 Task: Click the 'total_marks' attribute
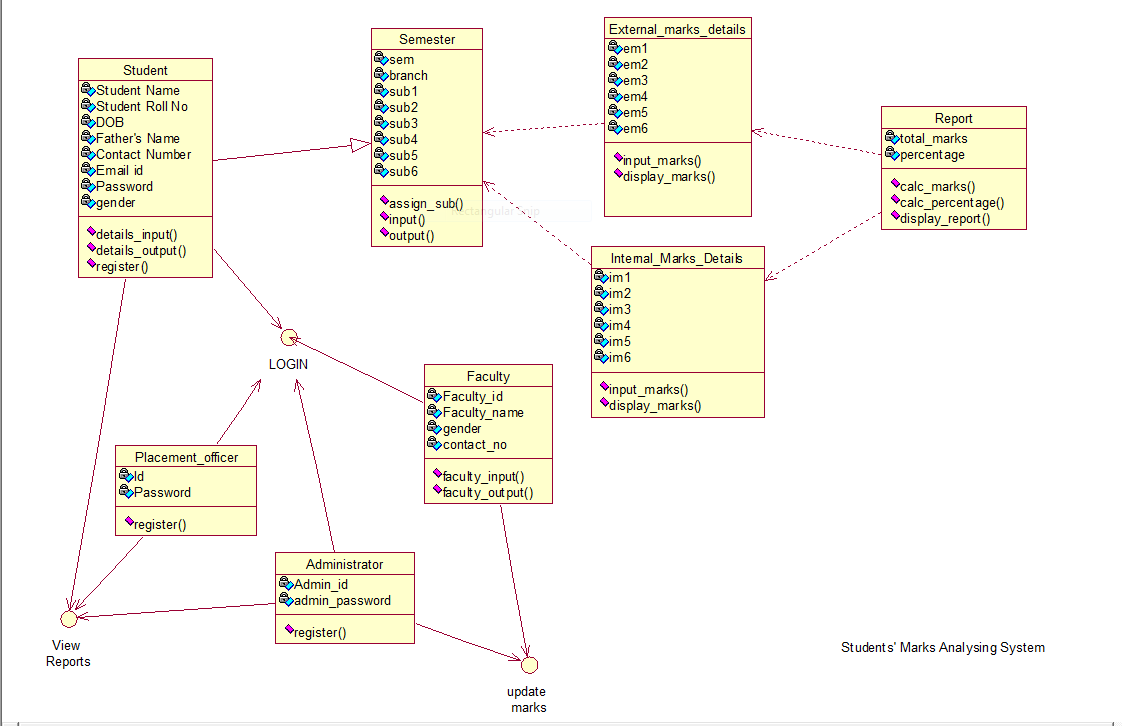(x=933, y=139)
